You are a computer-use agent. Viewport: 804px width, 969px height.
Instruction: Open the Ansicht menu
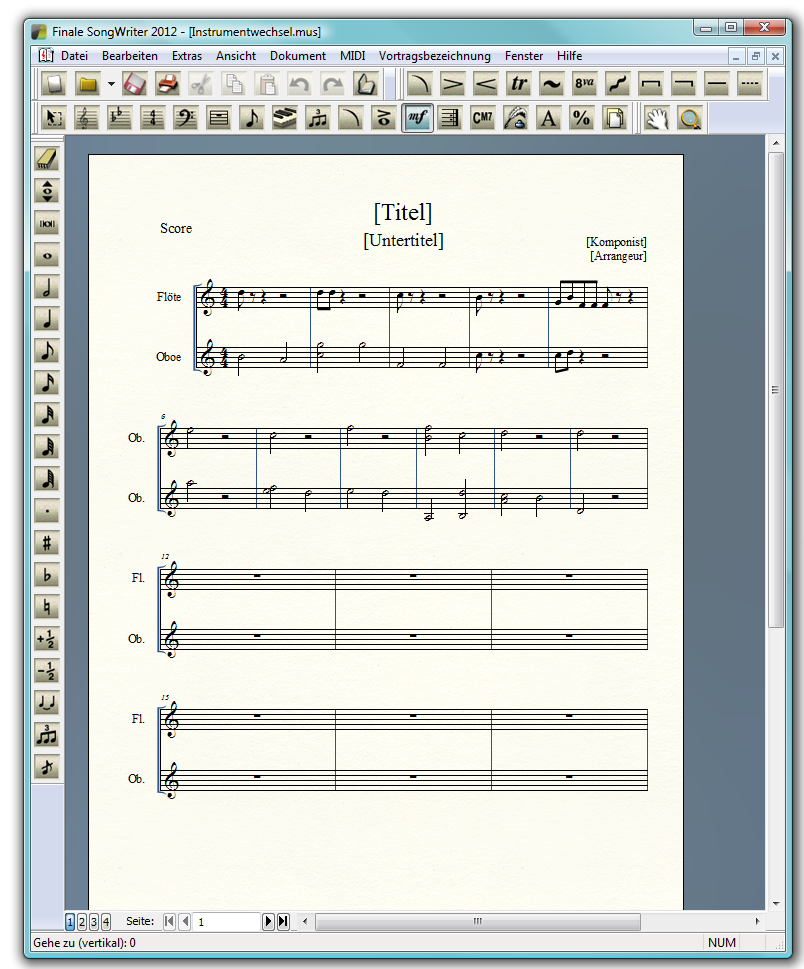click(235, 56)
